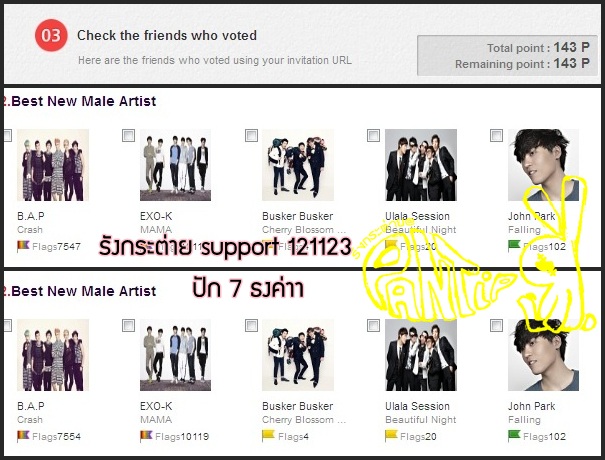This screenshot has height=460, width=605.
Task: Check the Ulala Session checkbox in second section
Action: click(x=373, y=325)
